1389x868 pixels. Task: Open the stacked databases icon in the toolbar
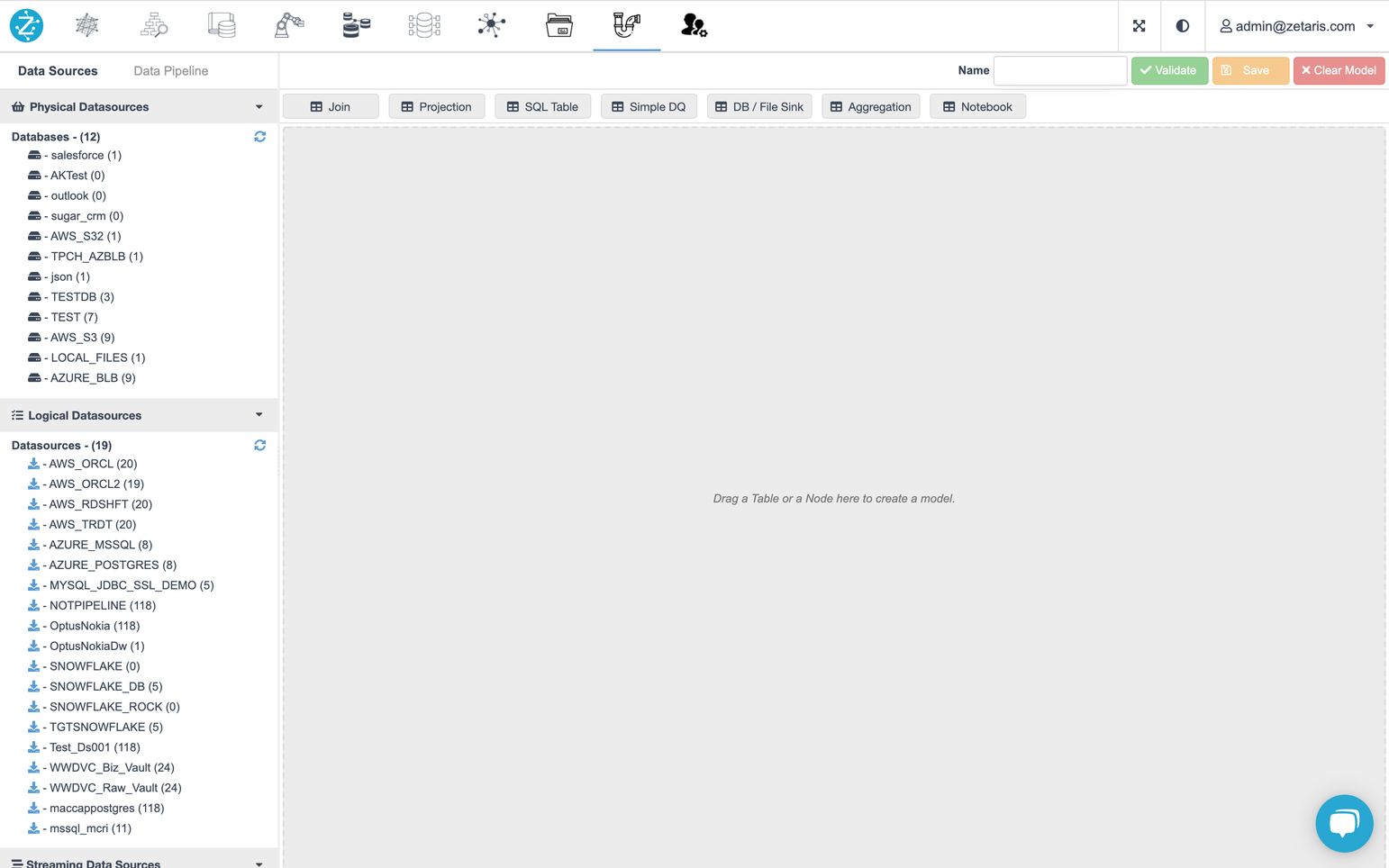click(356, 25)
